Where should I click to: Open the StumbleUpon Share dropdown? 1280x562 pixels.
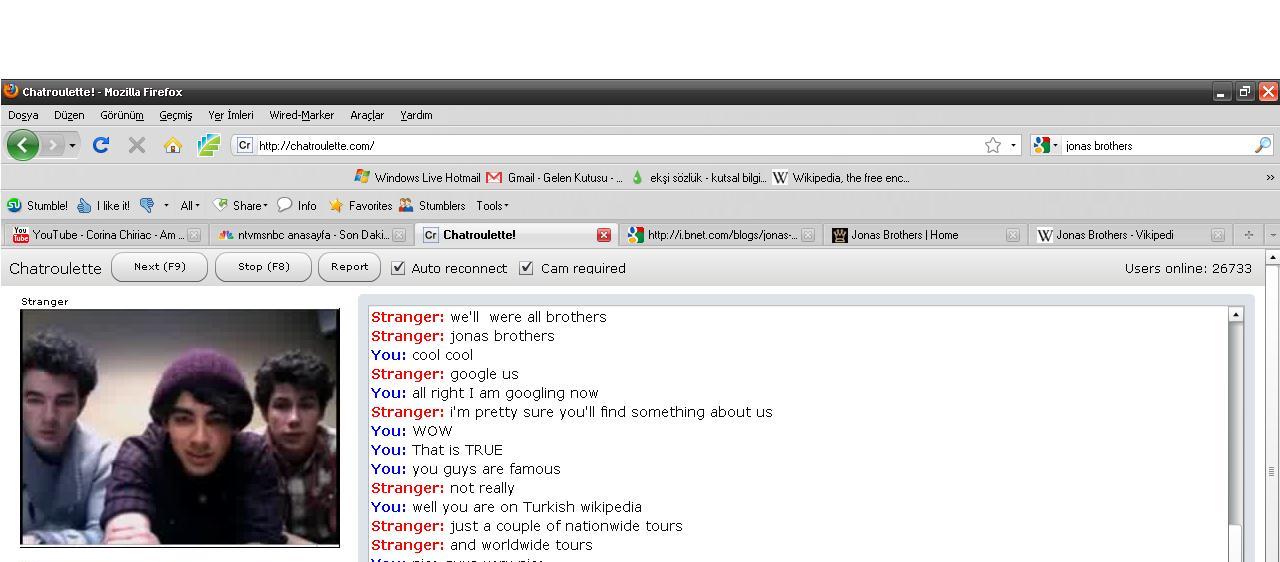(x=240, y=205)
